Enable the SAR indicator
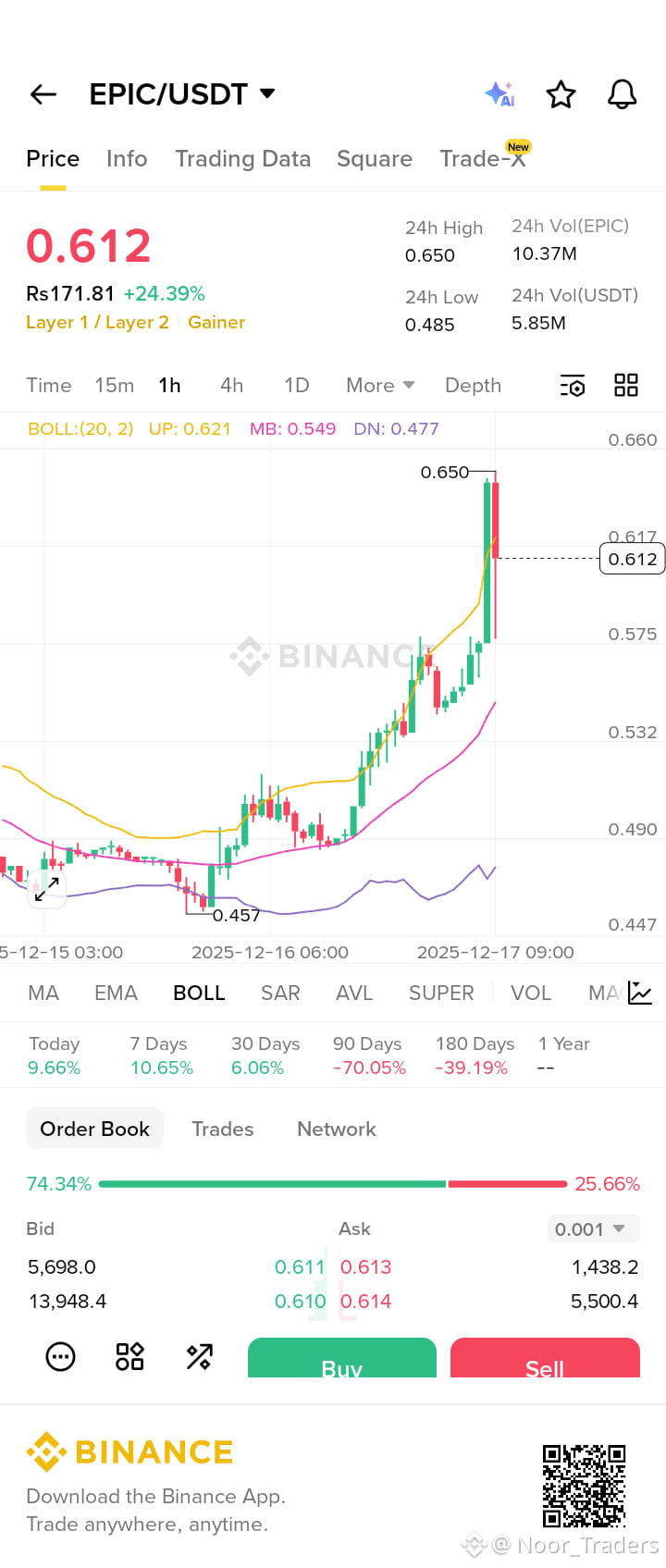 pyautogui.click(x=280, y=994)
